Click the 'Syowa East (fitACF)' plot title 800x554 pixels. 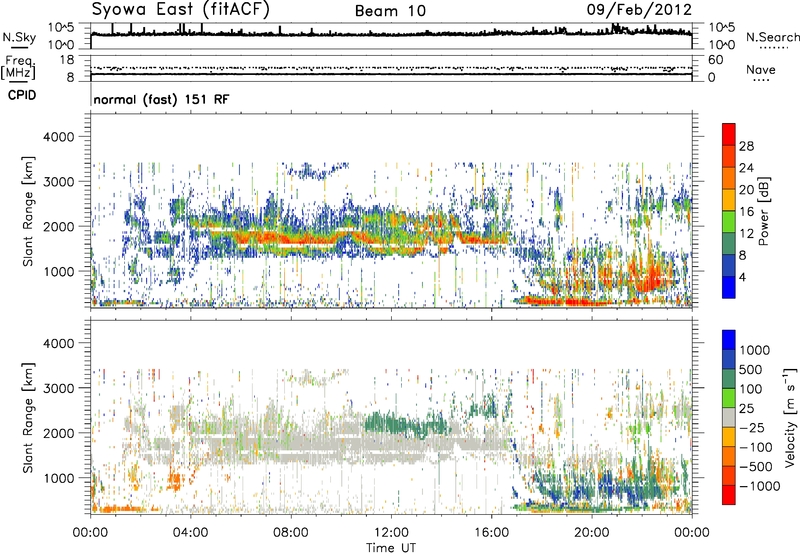pyautogui.click(x=181, y=9)
